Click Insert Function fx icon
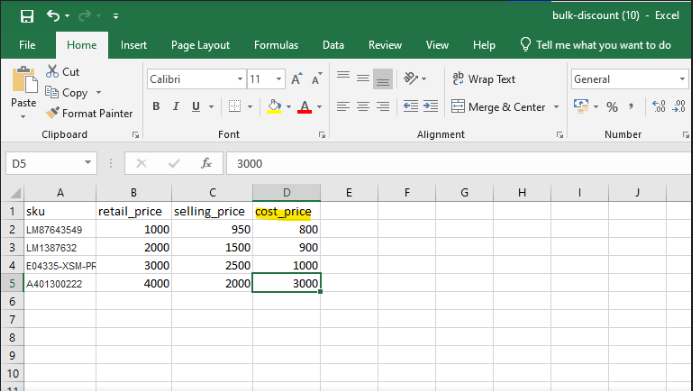This screenshot has width=693, height=391. click(x=206, y=163)
